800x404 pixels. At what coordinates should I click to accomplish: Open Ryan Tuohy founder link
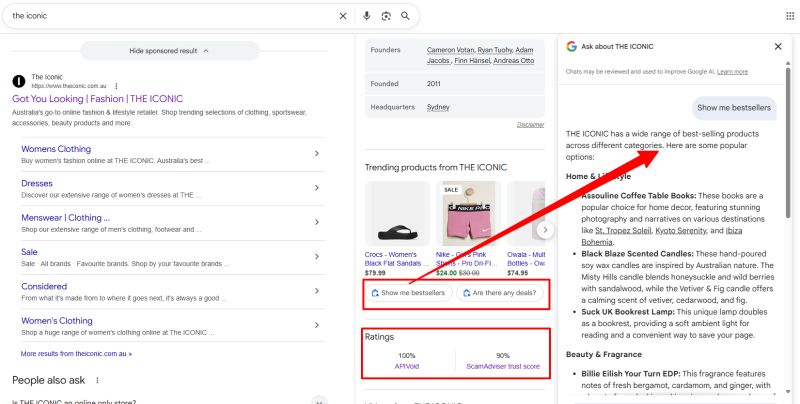click(495, 50)
